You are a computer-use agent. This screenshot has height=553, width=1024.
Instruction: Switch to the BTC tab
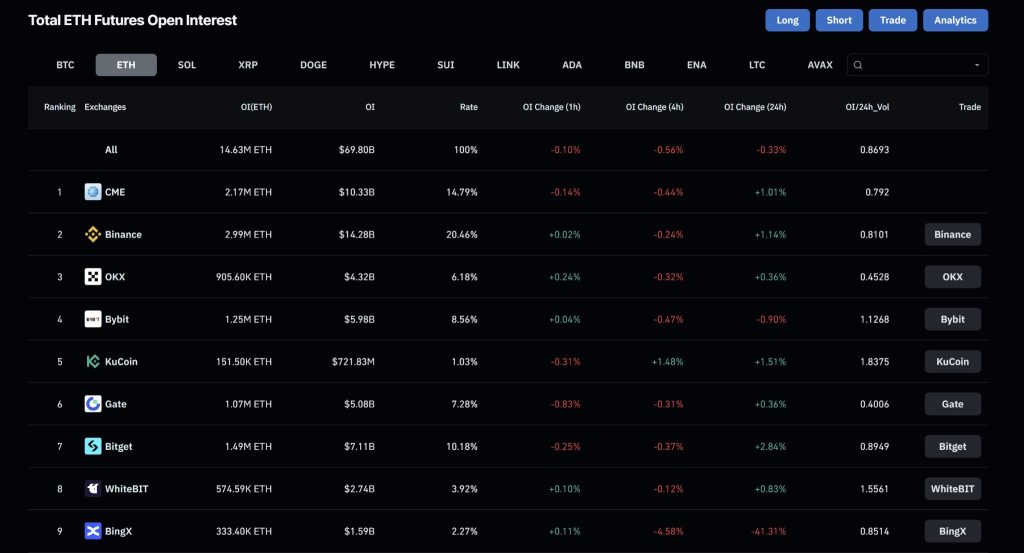tap(65, 65)
